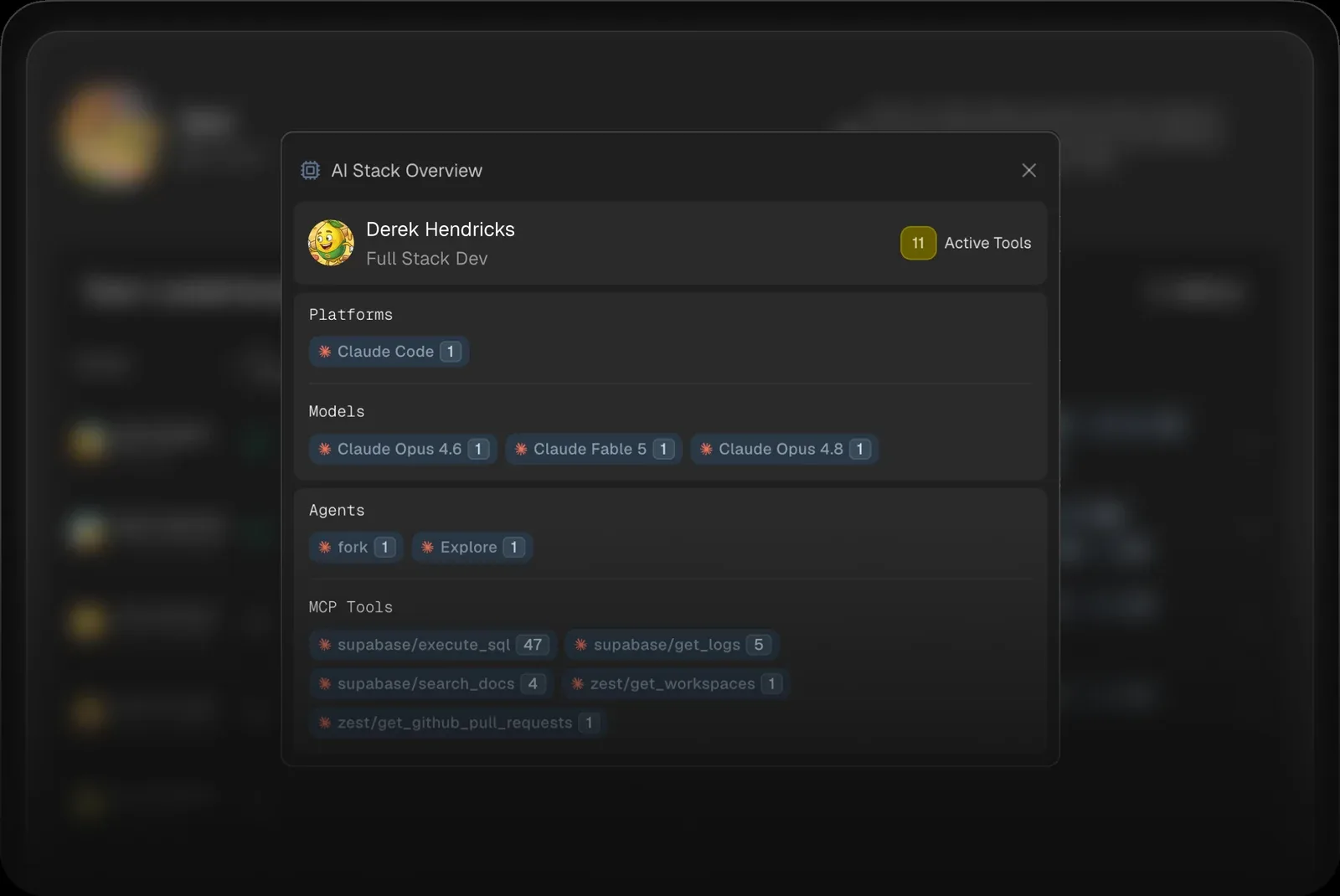Click the 47 count on supabase/execute_sql

(x=533, y=645)
